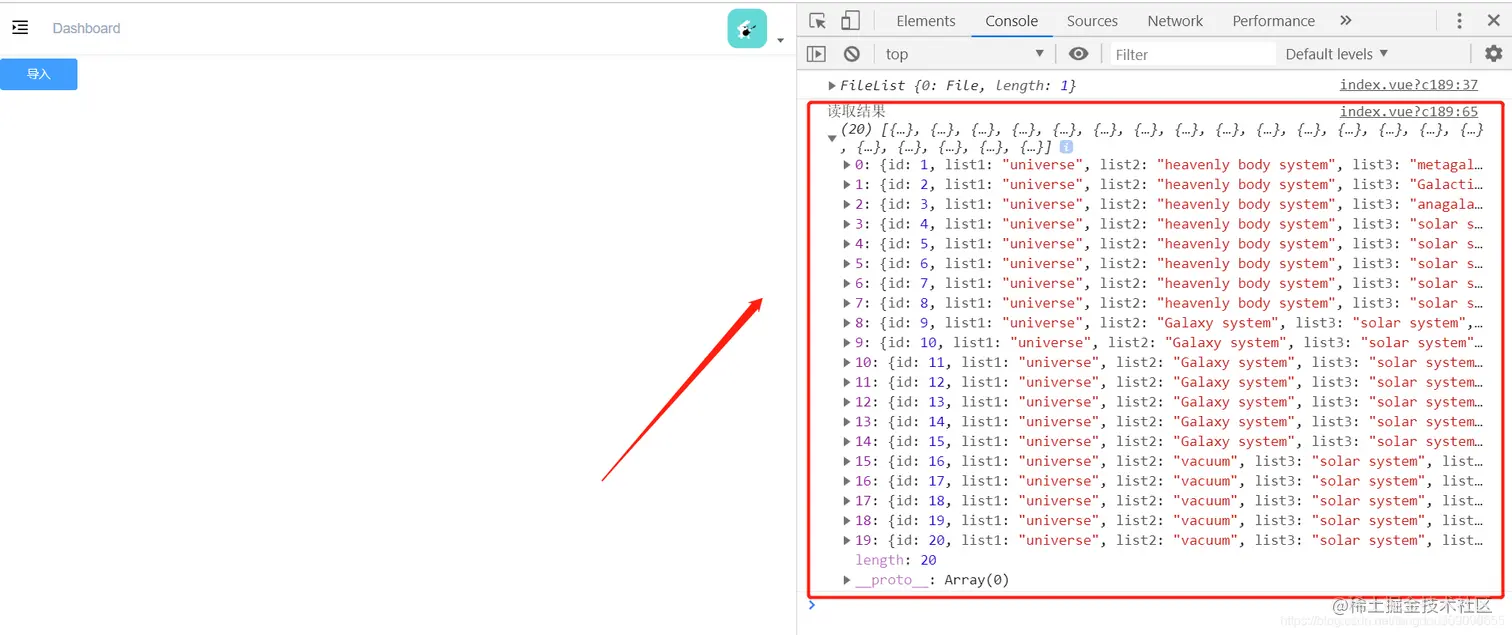Expand array item 2 with id 3
Image resolution: width=1512 pixels, height=635 pixels.
coord(848,204)
